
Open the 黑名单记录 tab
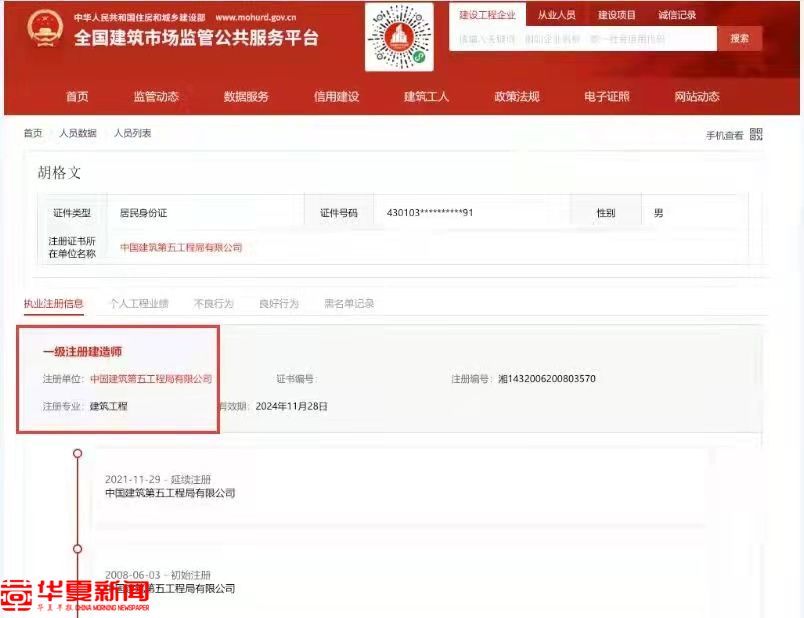(349, 303)
